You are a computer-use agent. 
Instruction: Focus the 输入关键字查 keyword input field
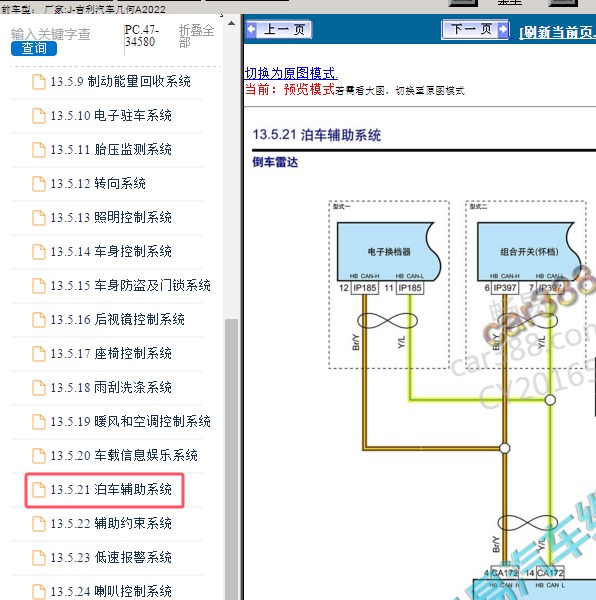[x=50, y=34]
